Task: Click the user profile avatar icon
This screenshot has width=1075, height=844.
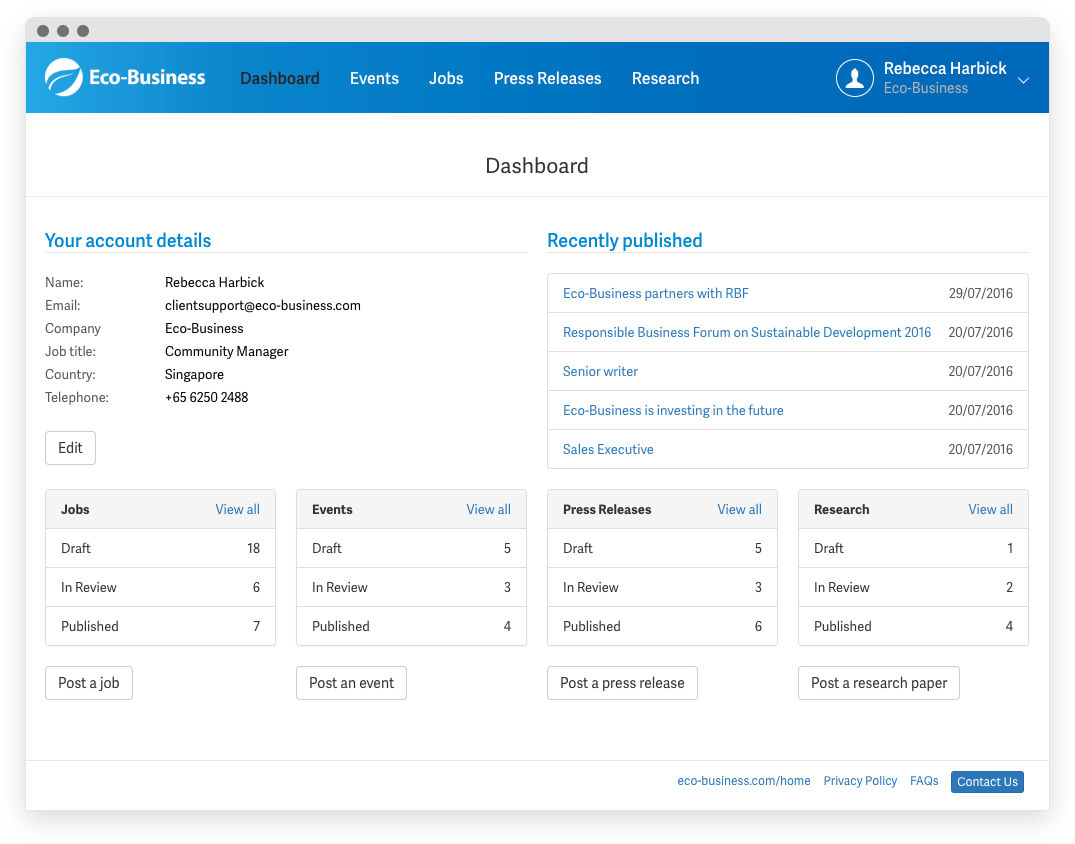Action: [x=854, y=78]
